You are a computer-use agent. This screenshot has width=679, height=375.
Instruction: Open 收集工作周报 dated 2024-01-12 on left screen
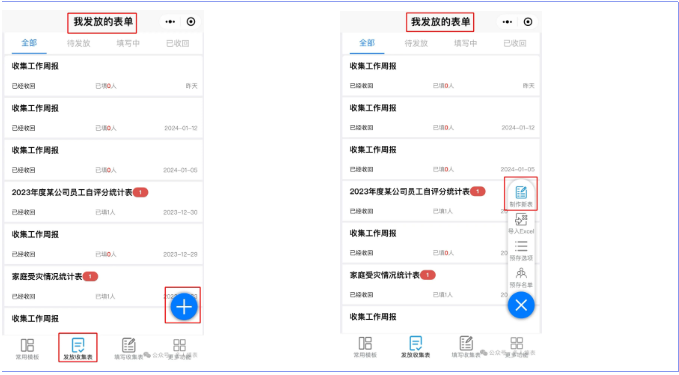coord(103,117)
